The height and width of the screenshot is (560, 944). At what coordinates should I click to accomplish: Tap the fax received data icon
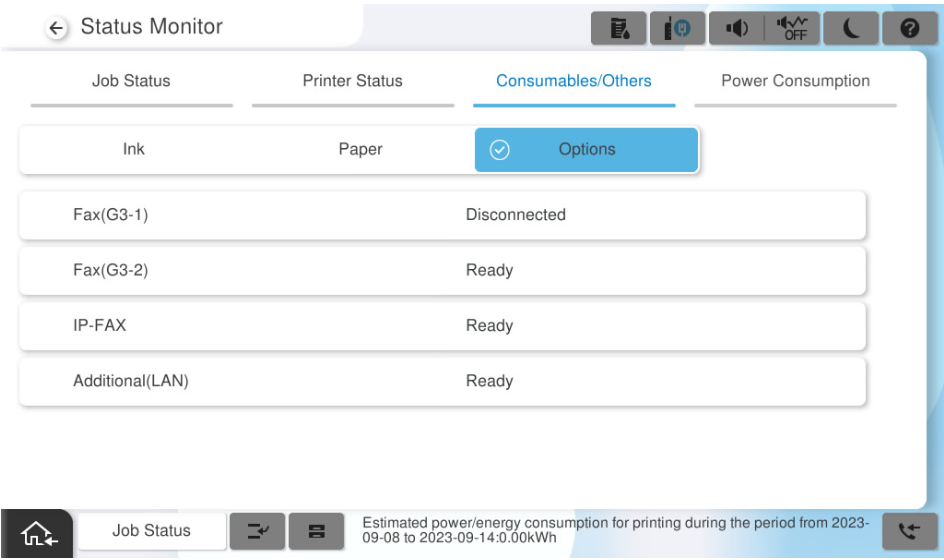click(909, 531)
